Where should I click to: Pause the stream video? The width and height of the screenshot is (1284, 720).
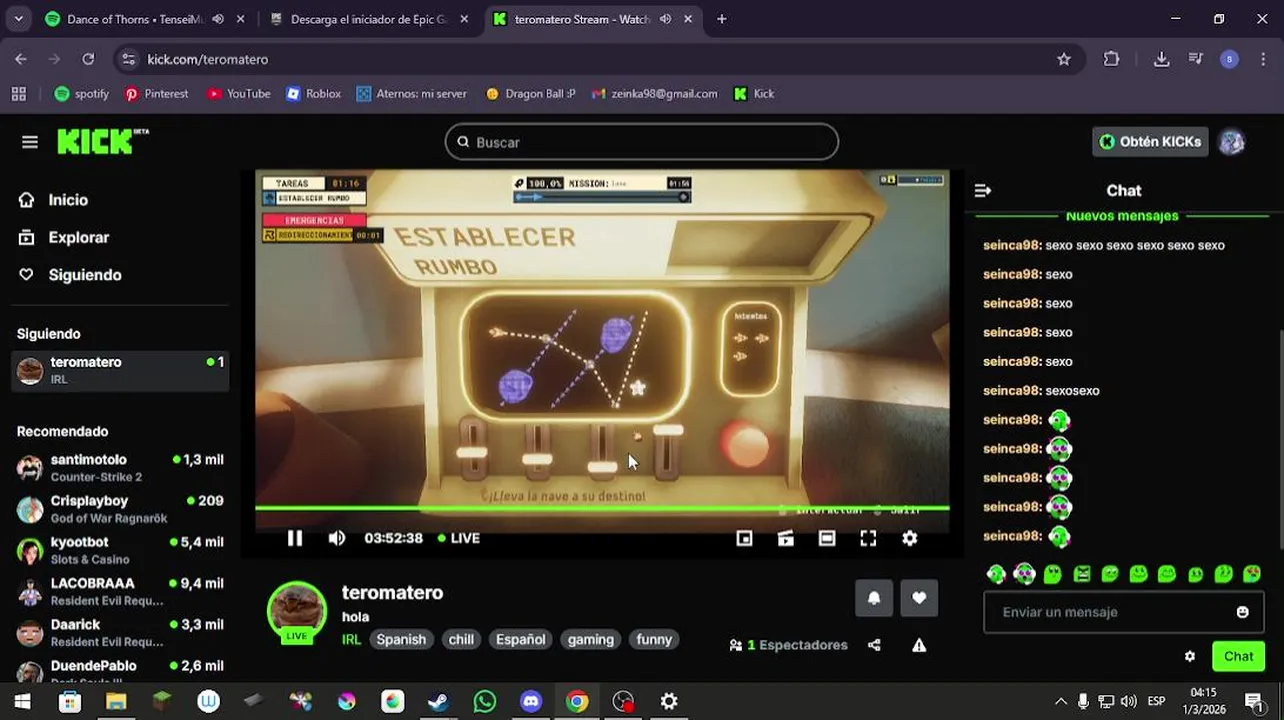295,538
